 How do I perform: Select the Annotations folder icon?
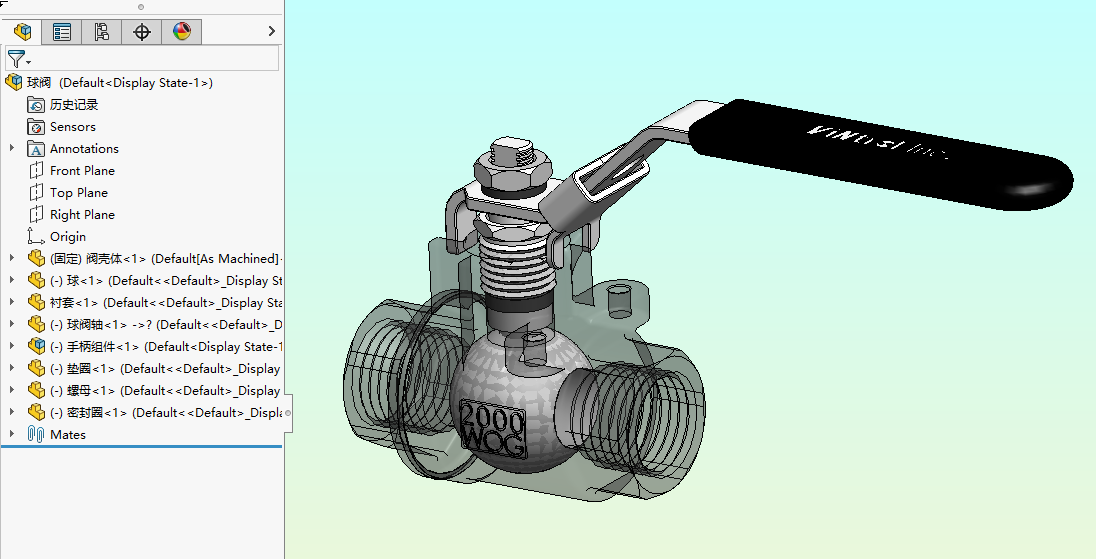(36, 149)
